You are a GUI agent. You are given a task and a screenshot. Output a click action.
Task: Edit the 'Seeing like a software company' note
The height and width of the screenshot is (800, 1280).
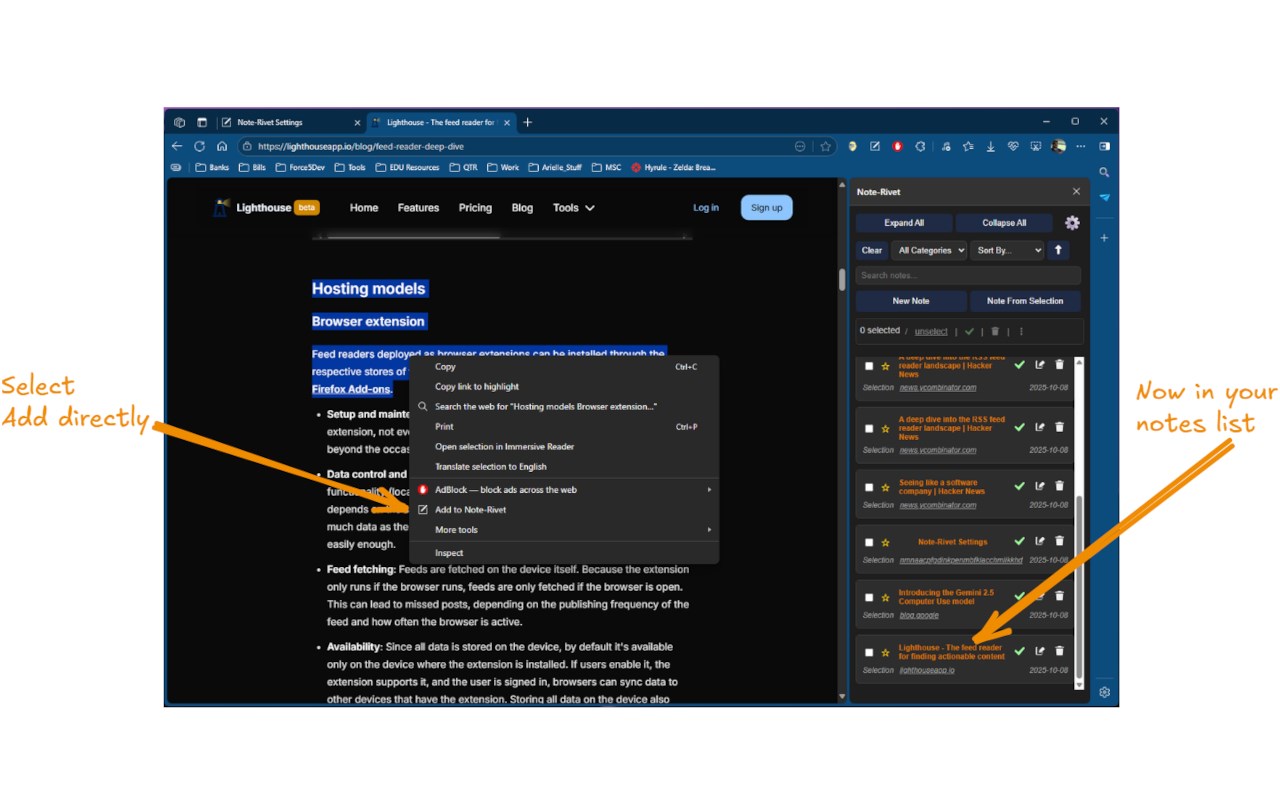(1040, 486)
